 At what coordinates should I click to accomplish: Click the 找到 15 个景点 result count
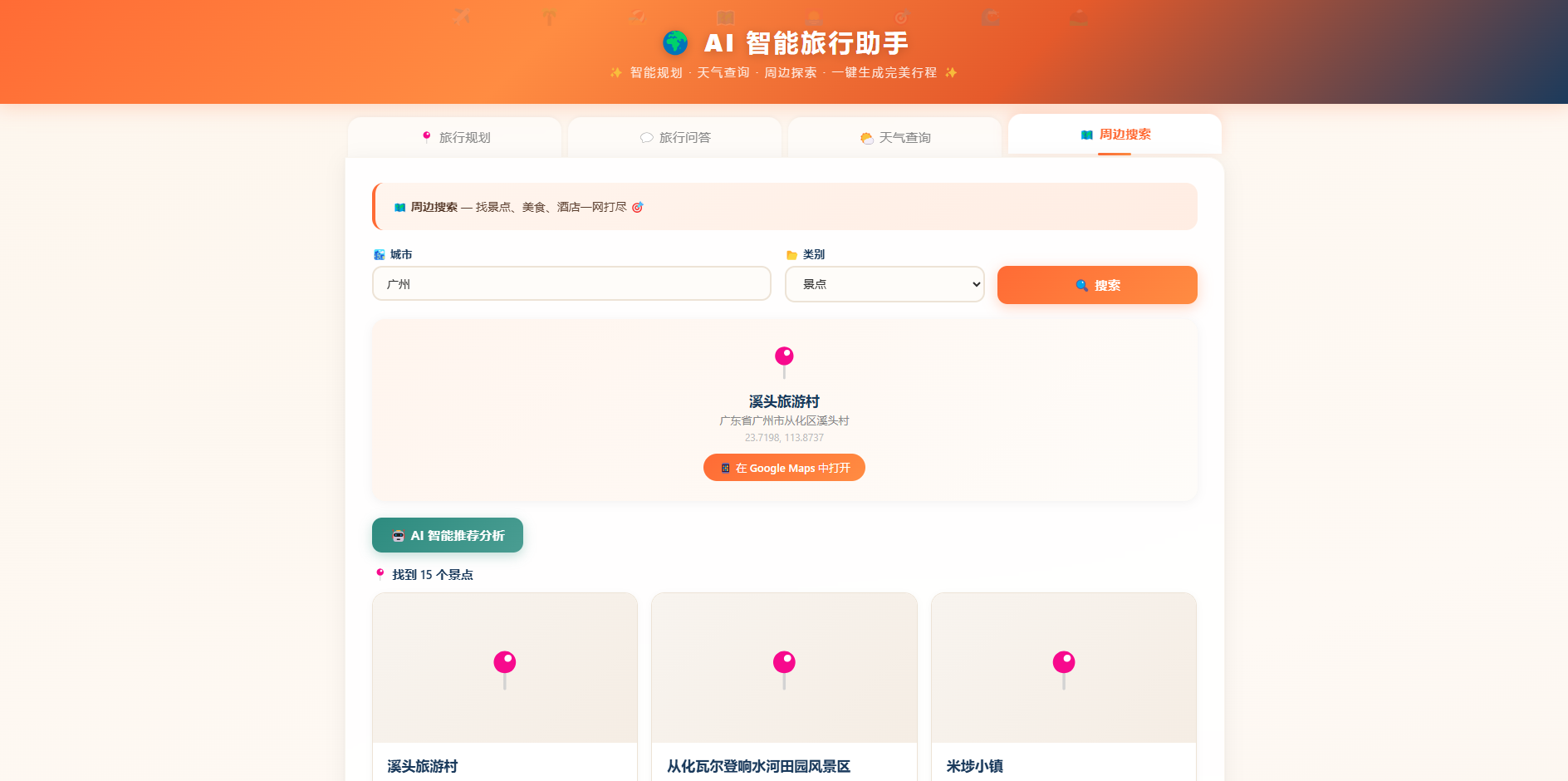pyautogui.click(x=433, y=575)
